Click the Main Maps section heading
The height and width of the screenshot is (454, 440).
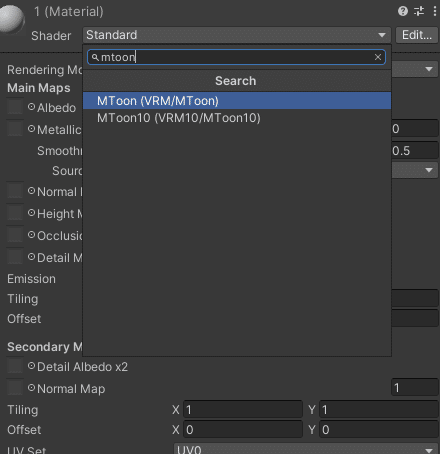(39, 88)
